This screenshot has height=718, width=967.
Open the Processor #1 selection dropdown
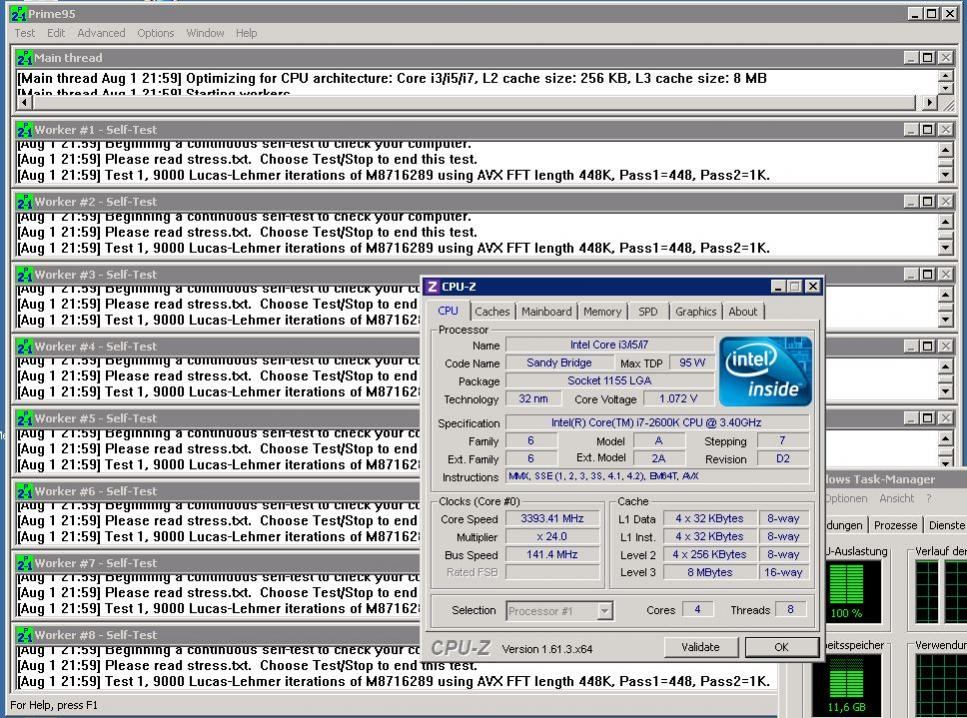(x=604, y=611)
